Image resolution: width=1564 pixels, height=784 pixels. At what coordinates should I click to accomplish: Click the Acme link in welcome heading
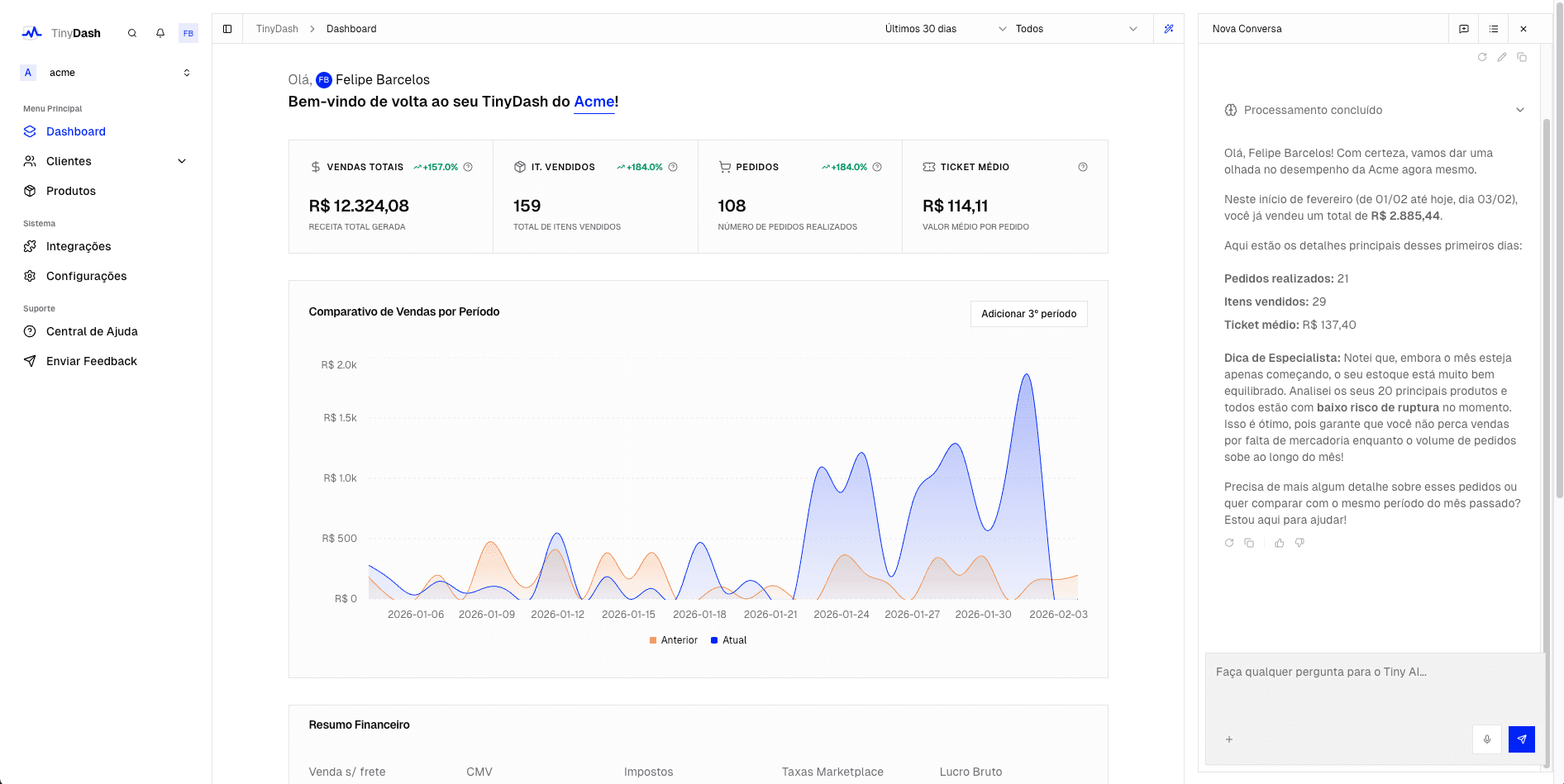coord(594,102)
